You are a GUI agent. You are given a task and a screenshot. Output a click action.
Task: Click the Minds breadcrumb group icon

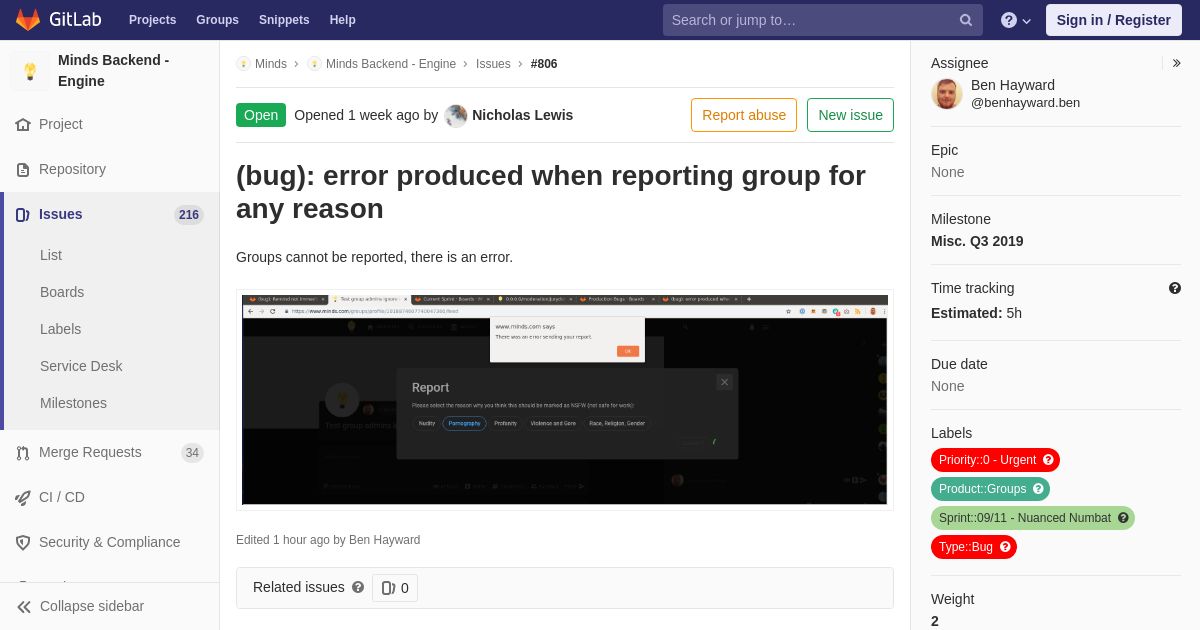pyautogui.click(x=243, y=64)
